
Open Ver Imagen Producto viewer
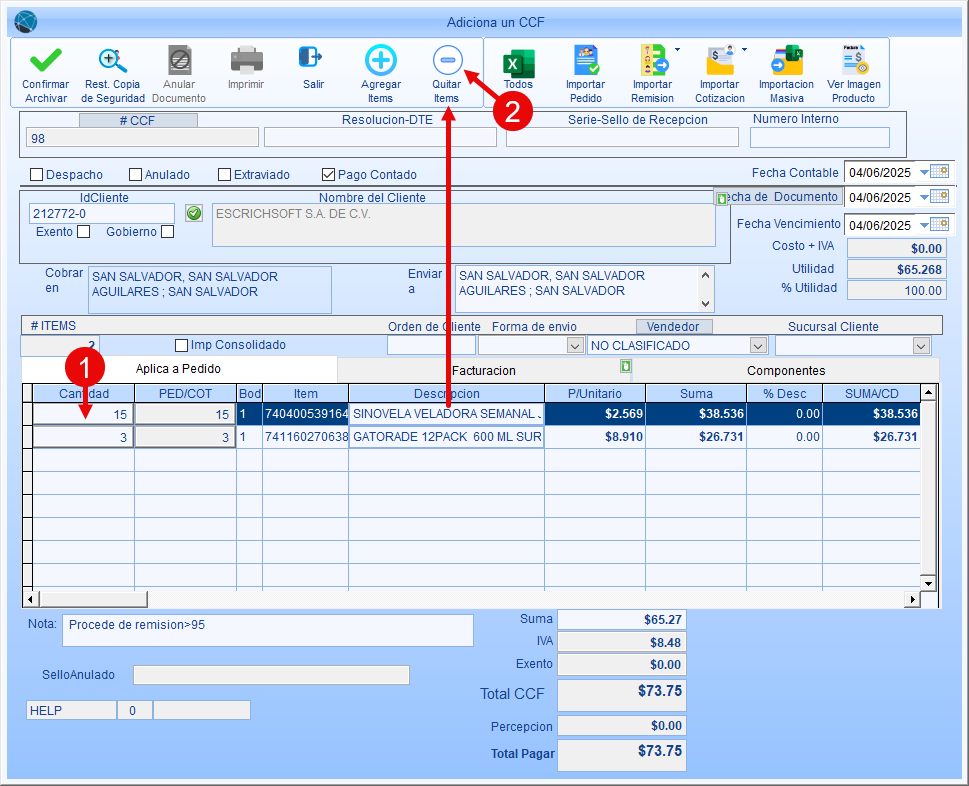pyautogui.click(x=853, y=60)
